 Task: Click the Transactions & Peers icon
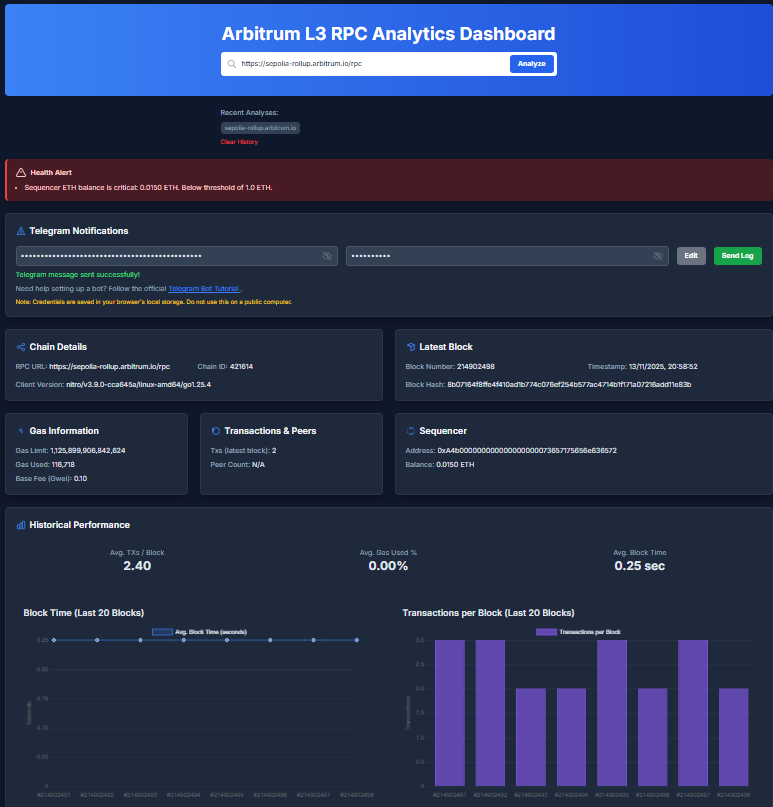point(216,431)
